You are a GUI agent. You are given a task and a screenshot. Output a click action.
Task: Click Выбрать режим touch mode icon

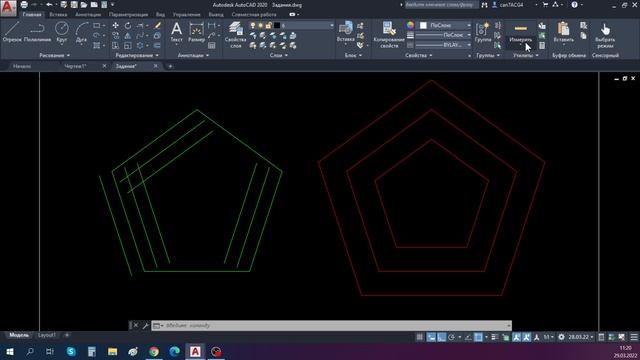pos(605,35)
